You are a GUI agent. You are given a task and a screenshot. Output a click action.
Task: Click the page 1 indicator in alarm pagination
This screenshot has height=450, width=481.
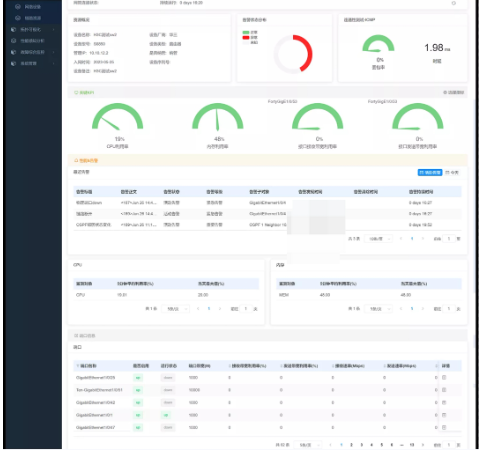412,239
